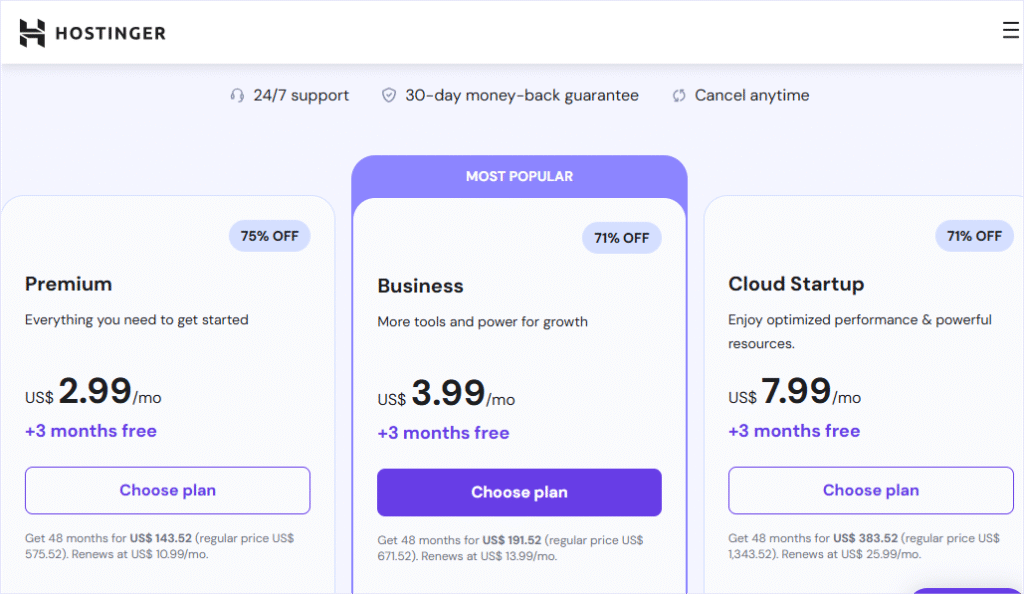Click the 75% OFF badge on Premium plan
This screenshot has height=594, width=1024.
pyautogui.click(x=269, y=236)
